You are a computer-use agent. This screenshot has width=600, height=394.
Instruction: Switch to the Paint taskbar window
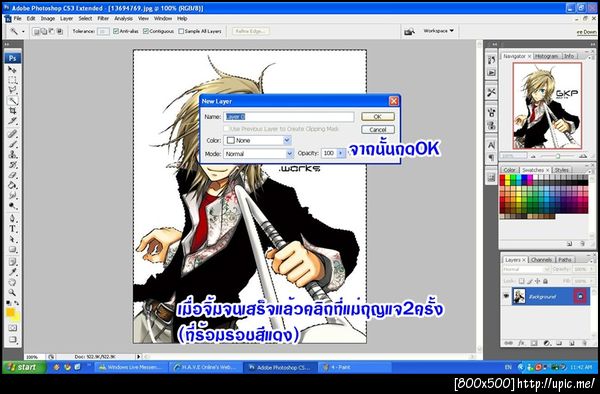click(354, 367)
